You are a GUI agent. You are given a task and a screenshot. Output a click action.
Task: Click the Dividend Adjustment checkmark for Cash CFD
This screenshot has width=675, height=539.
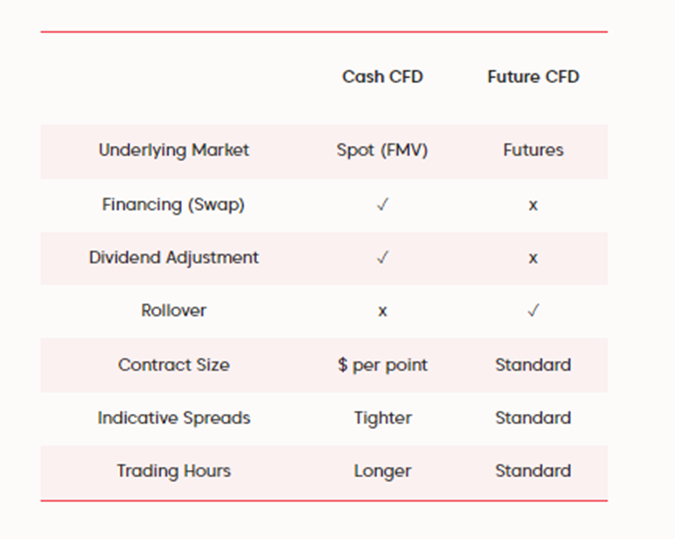[x=383, y=257]
